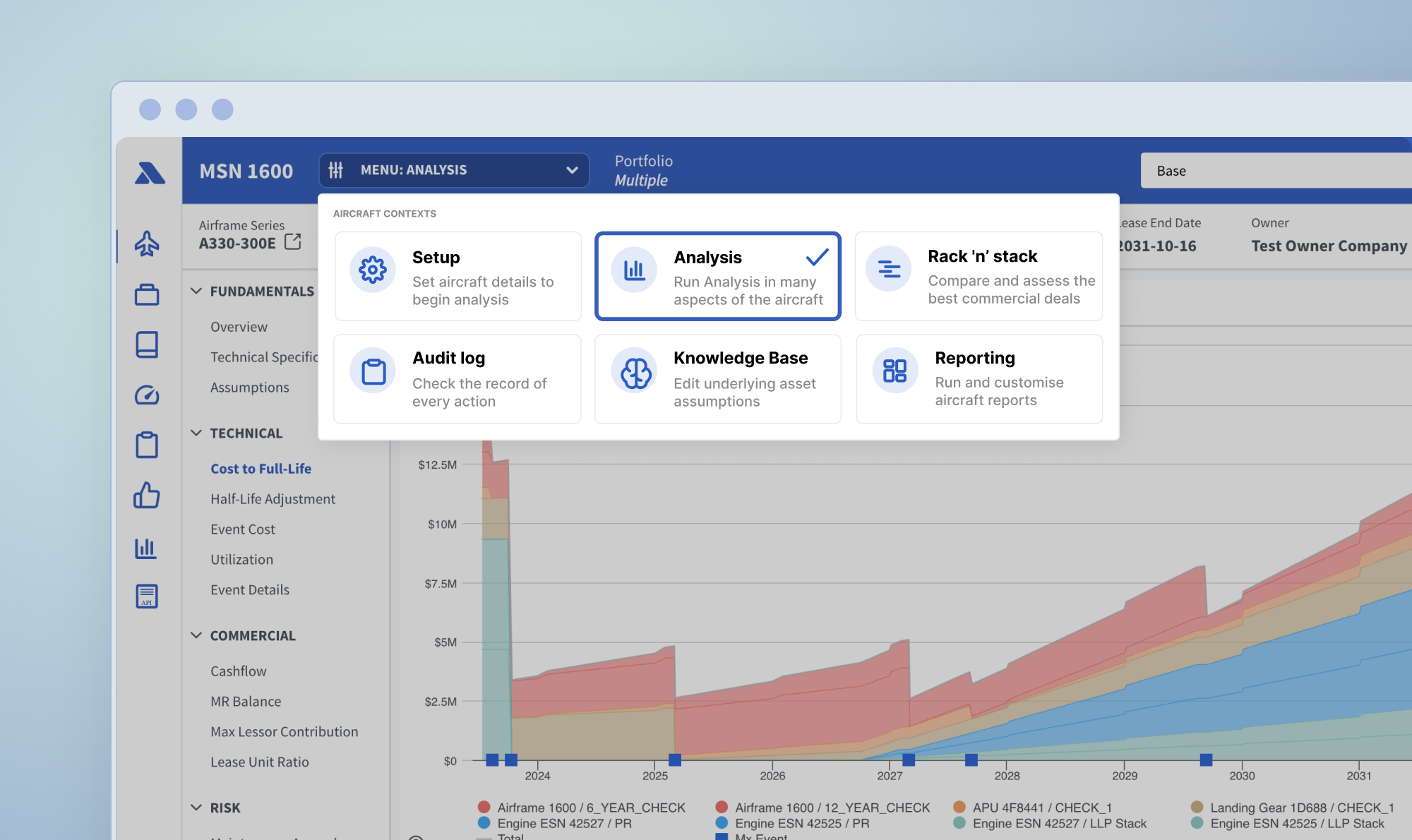Click the Base input field

pos(1276,171)
